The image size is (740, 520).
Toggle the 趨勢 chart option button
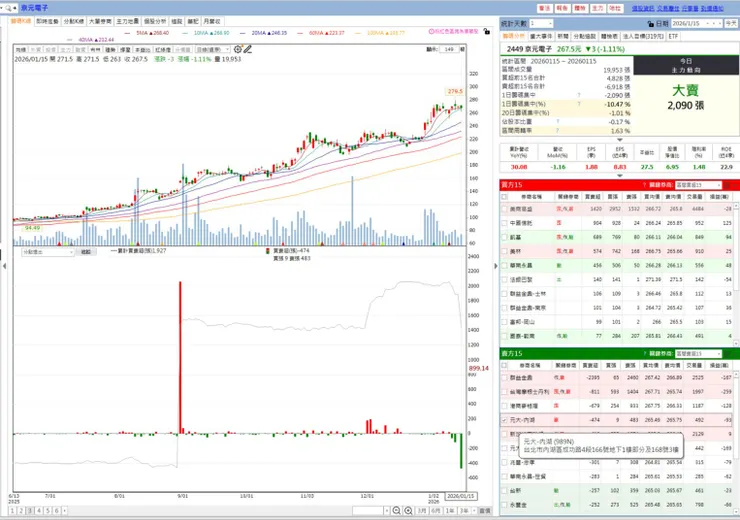(110, 50)
